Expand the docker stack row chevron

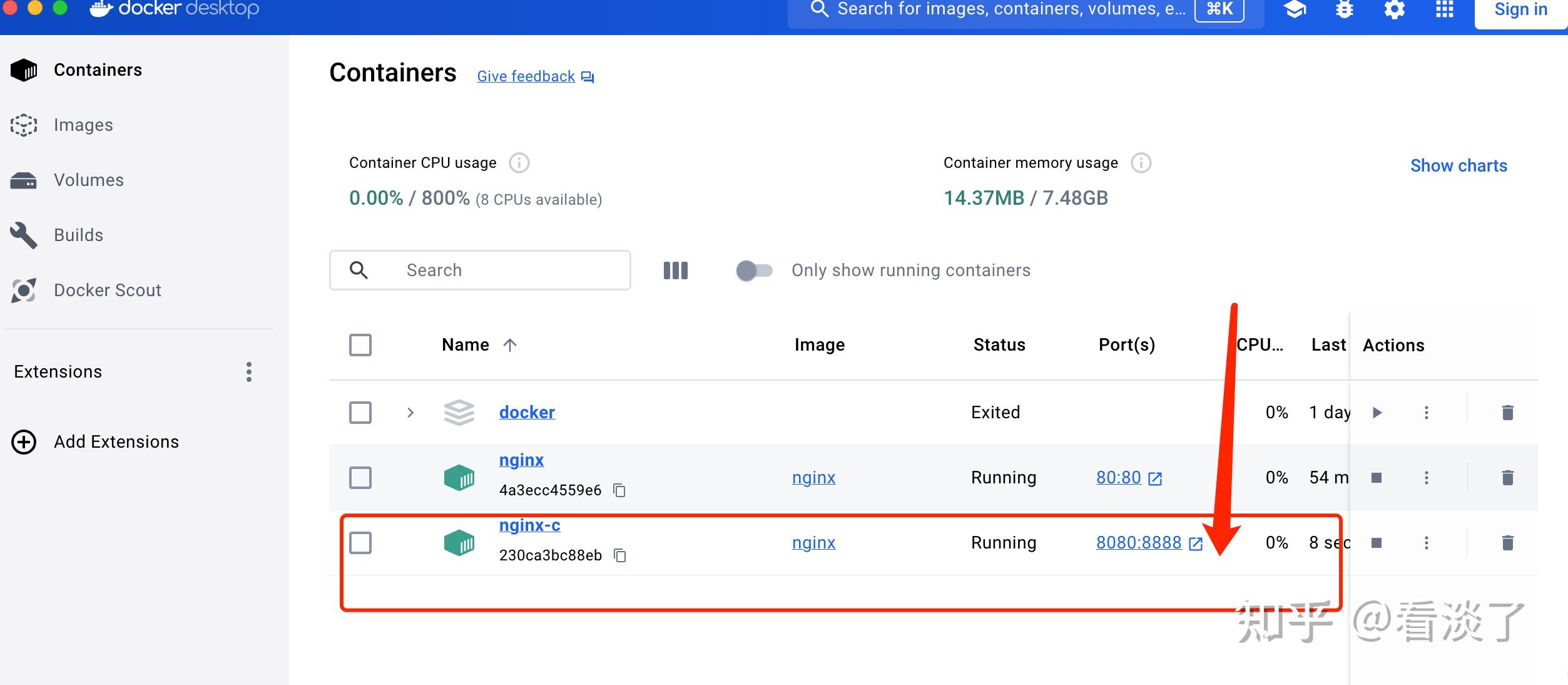point(410,413)
